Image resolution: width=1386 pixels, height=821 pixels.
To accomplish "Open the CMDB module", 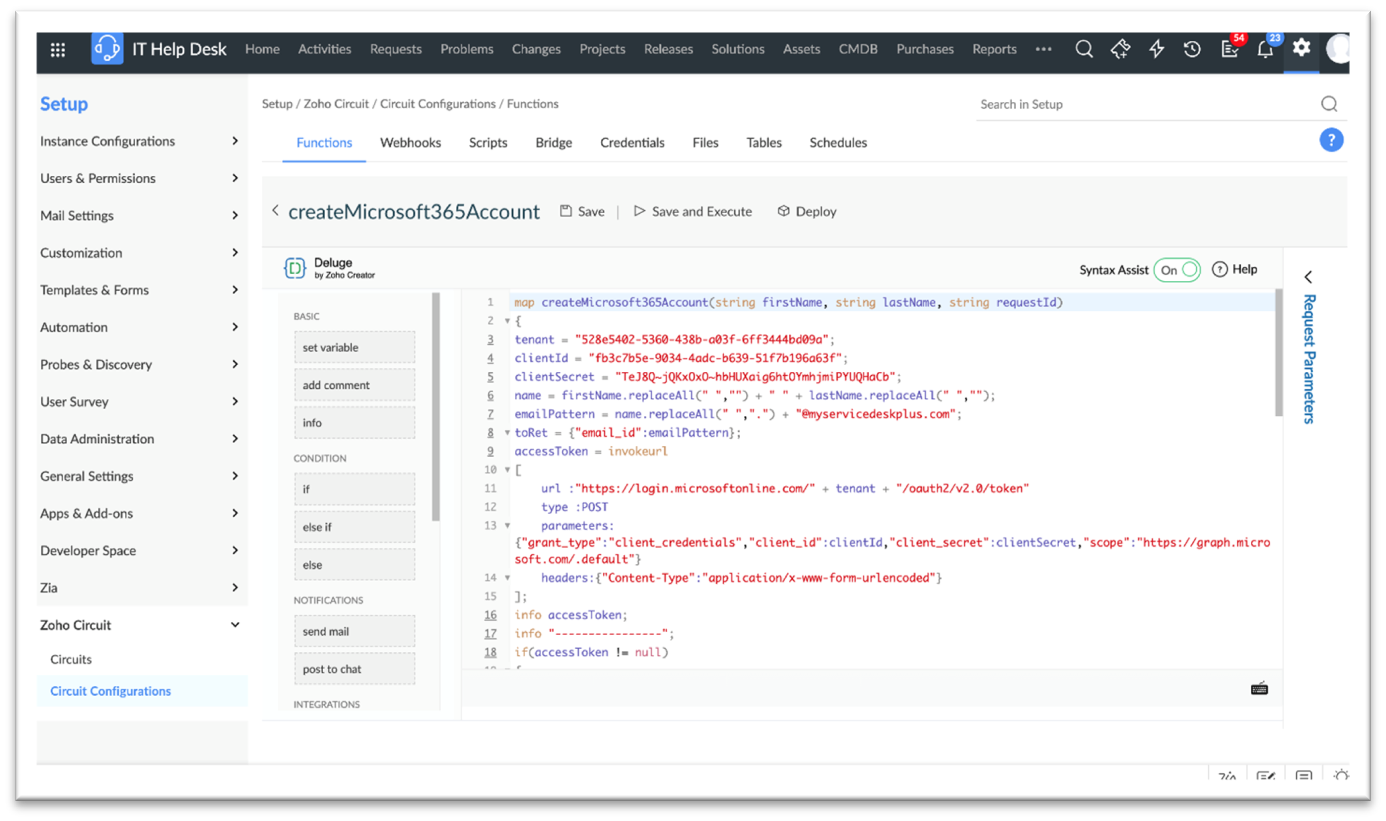I will coord(858,49).
